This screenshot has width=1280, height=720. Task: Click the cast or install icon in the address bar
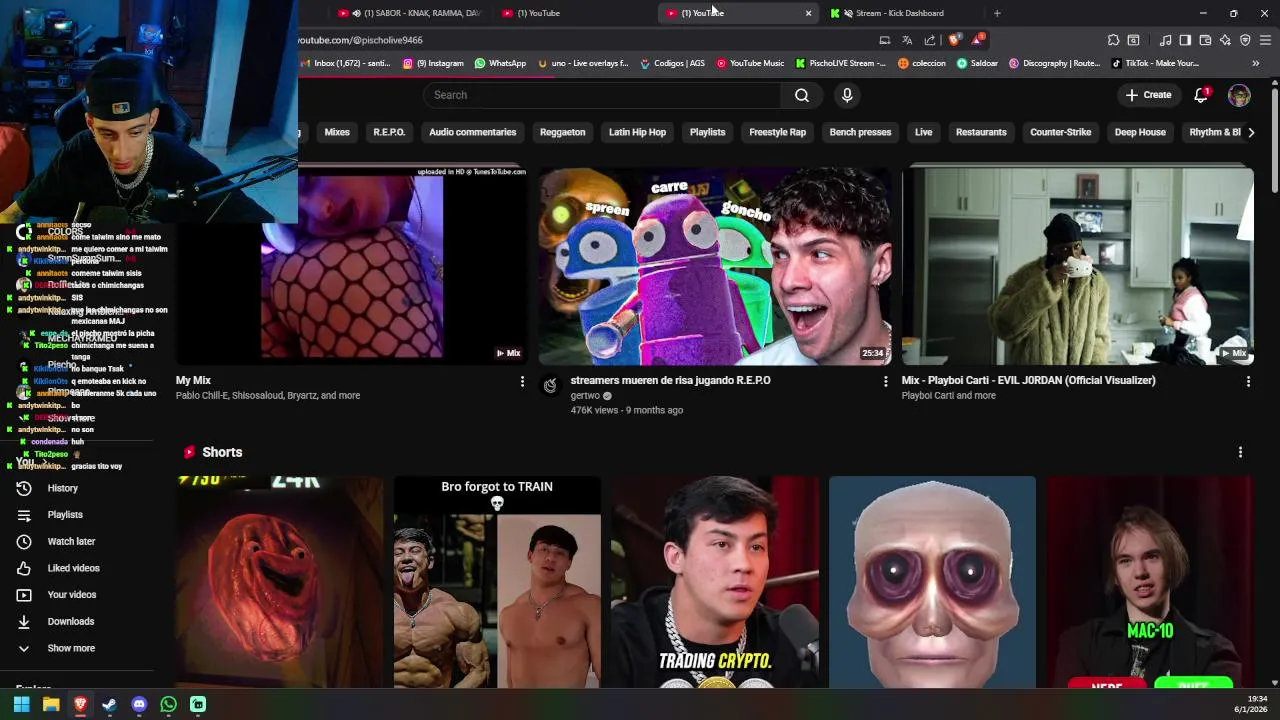coord(884,40)
